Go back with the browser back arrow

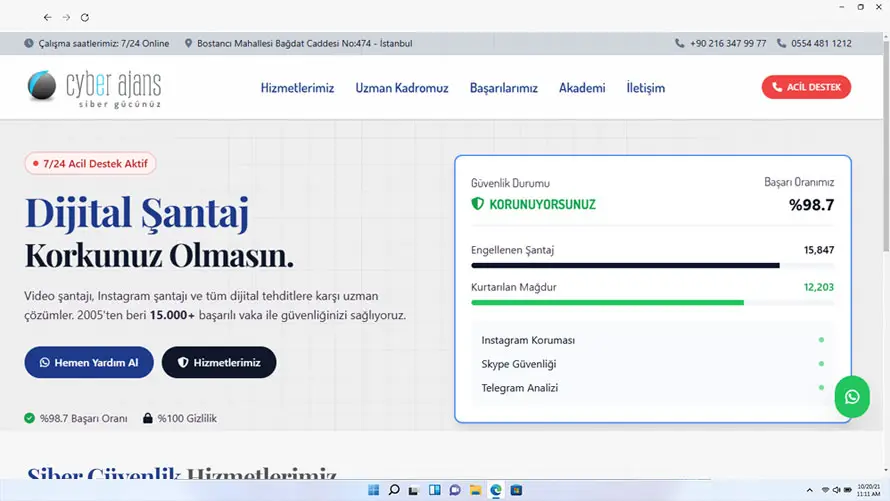pos(48,18)
